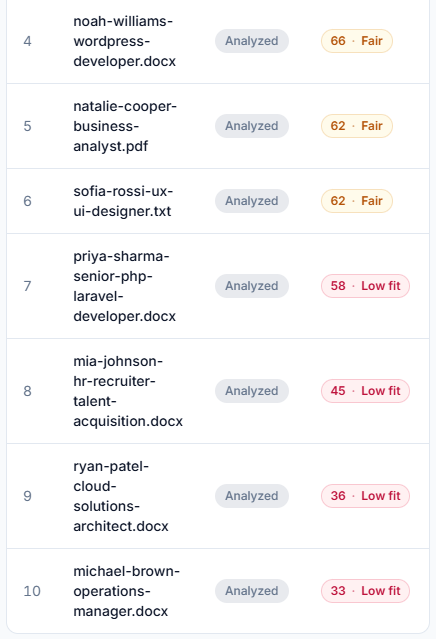Click the 62 Fair badge for natalie-cooper
Screen dimensions: 436x639
[357, 126]
